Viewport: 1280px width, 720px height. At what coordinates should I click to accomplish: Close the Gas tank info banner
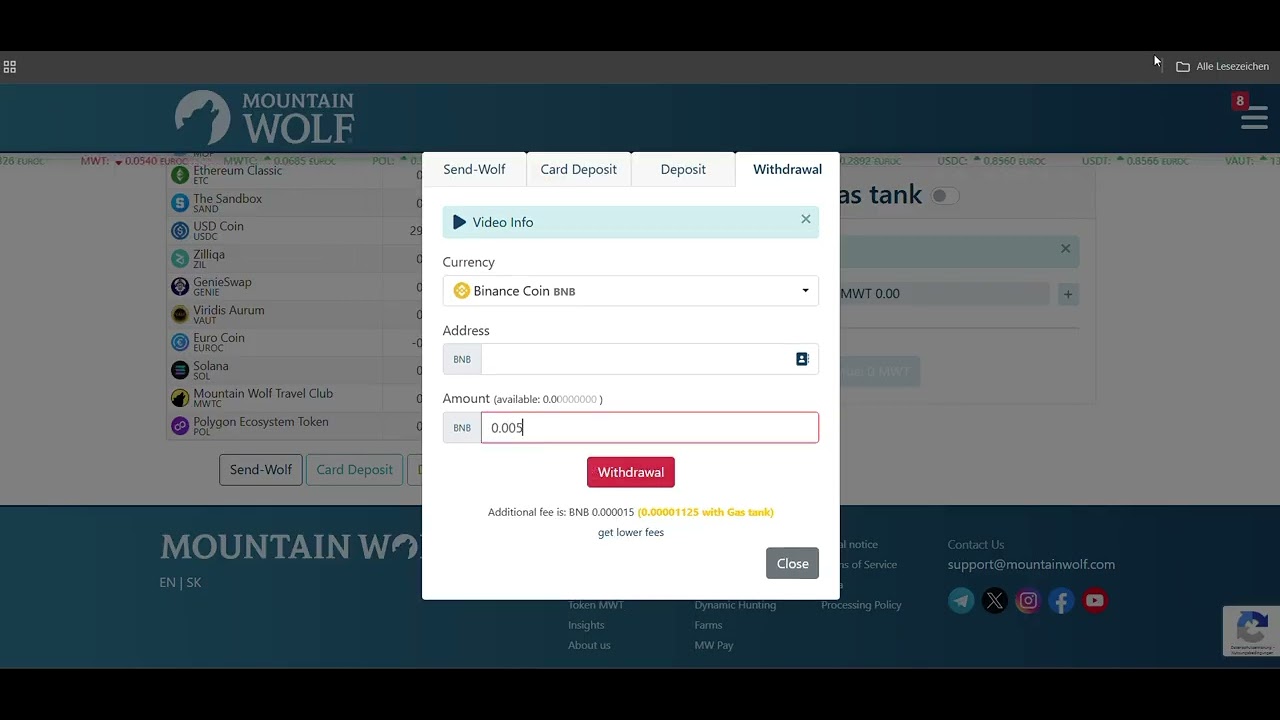pyautogui.click(x=1065, y=249)
